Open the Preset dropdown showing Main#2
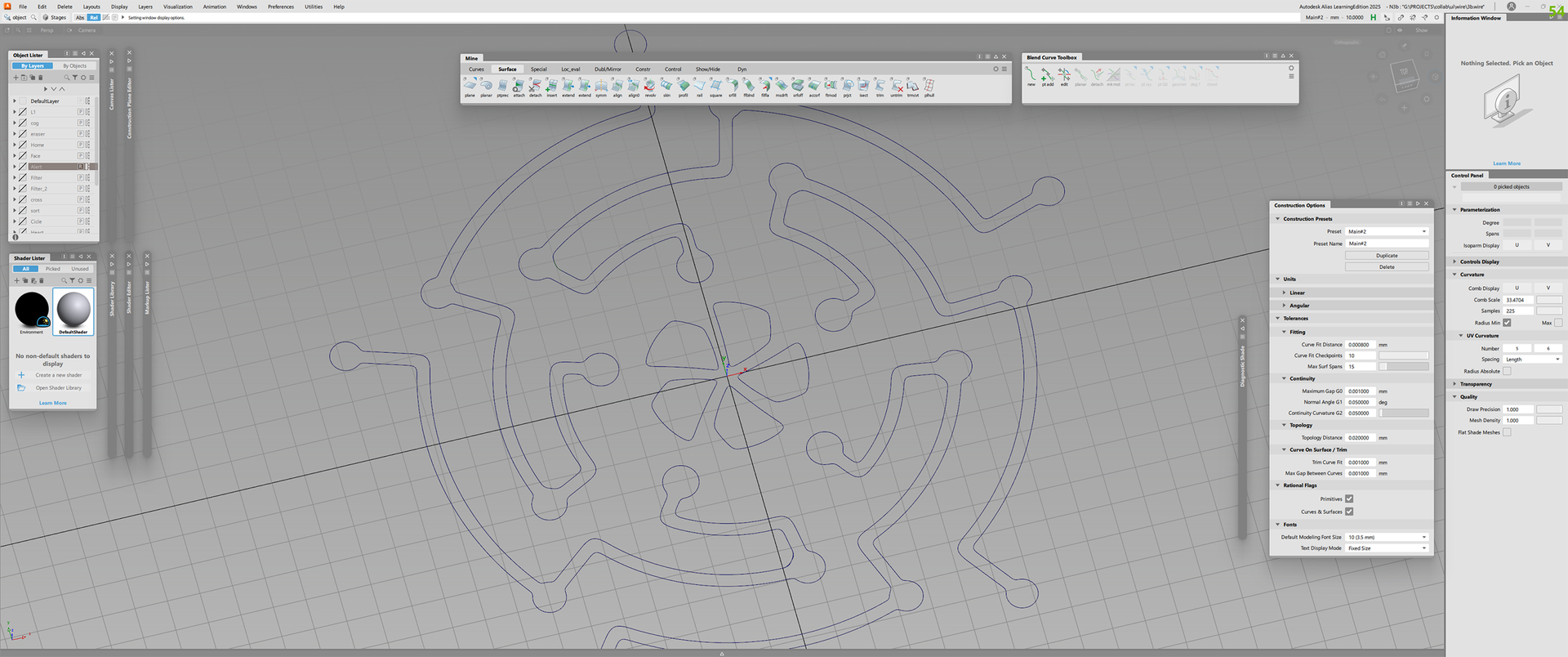The image size is (1568, 657). click(x=1387, y=231)
